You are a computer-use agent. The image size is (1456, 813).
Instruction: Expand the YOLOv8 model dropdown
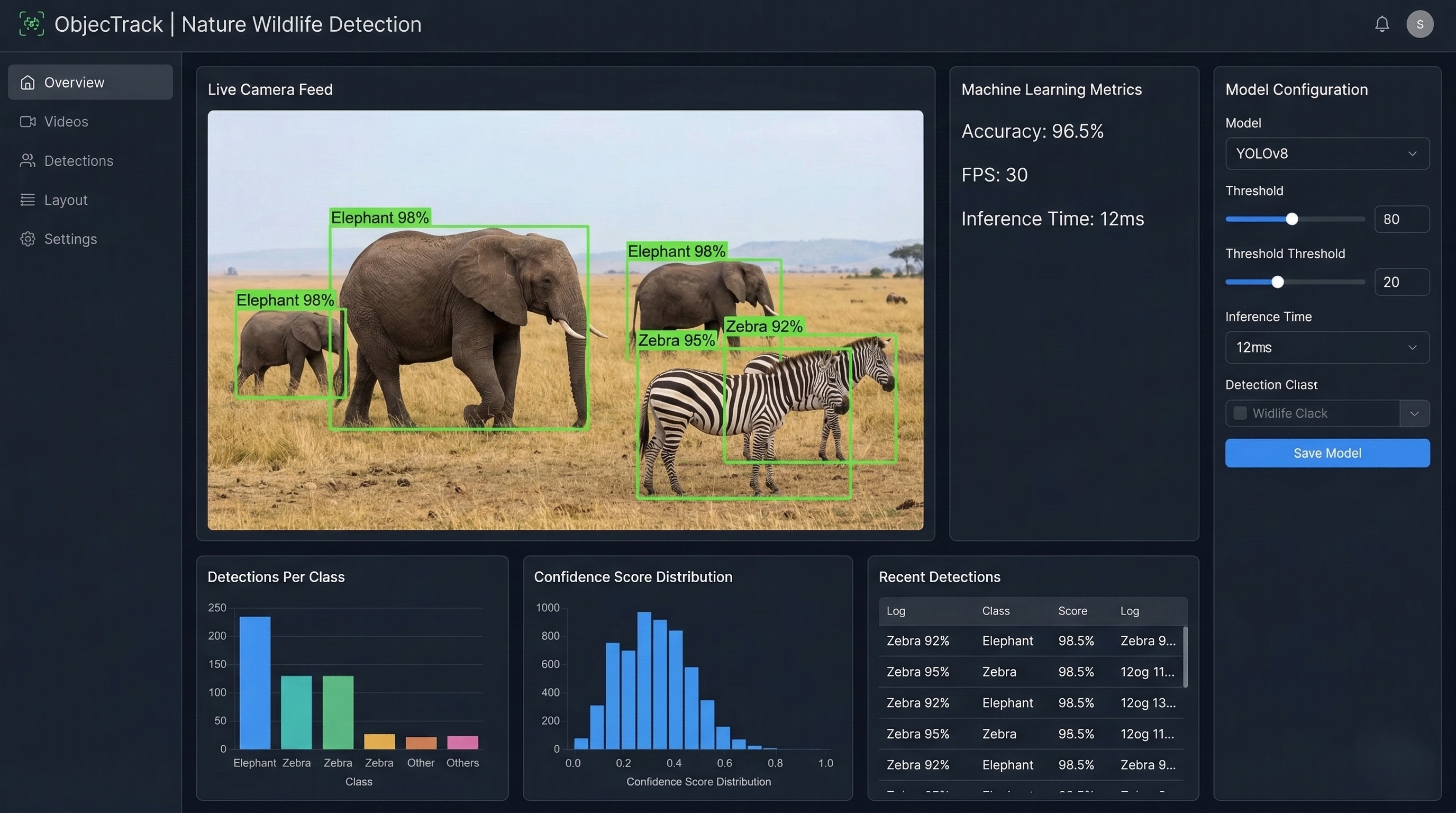pos(1326,154)
